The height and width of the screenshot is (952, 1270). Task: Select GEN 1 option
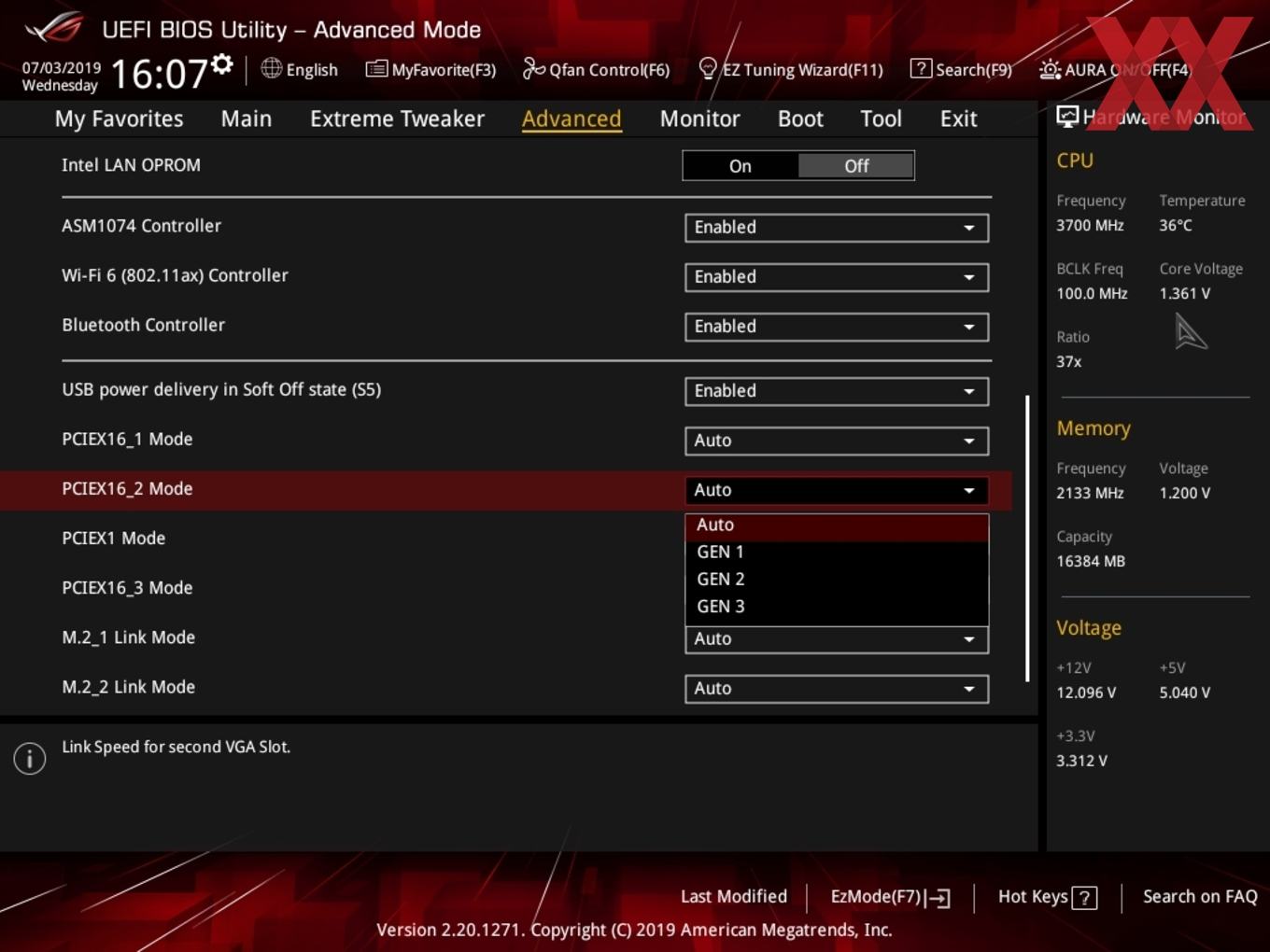coord(837,552)
